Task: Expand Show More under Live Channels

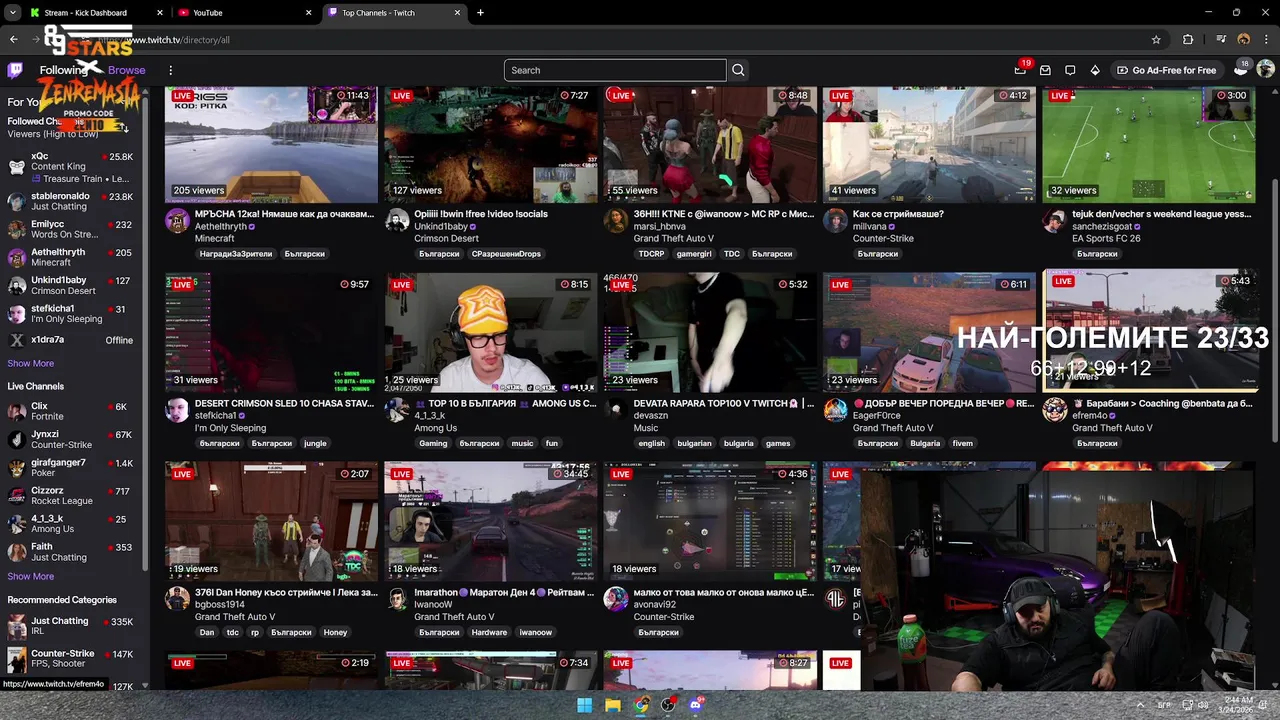Action: coord(31,577)
